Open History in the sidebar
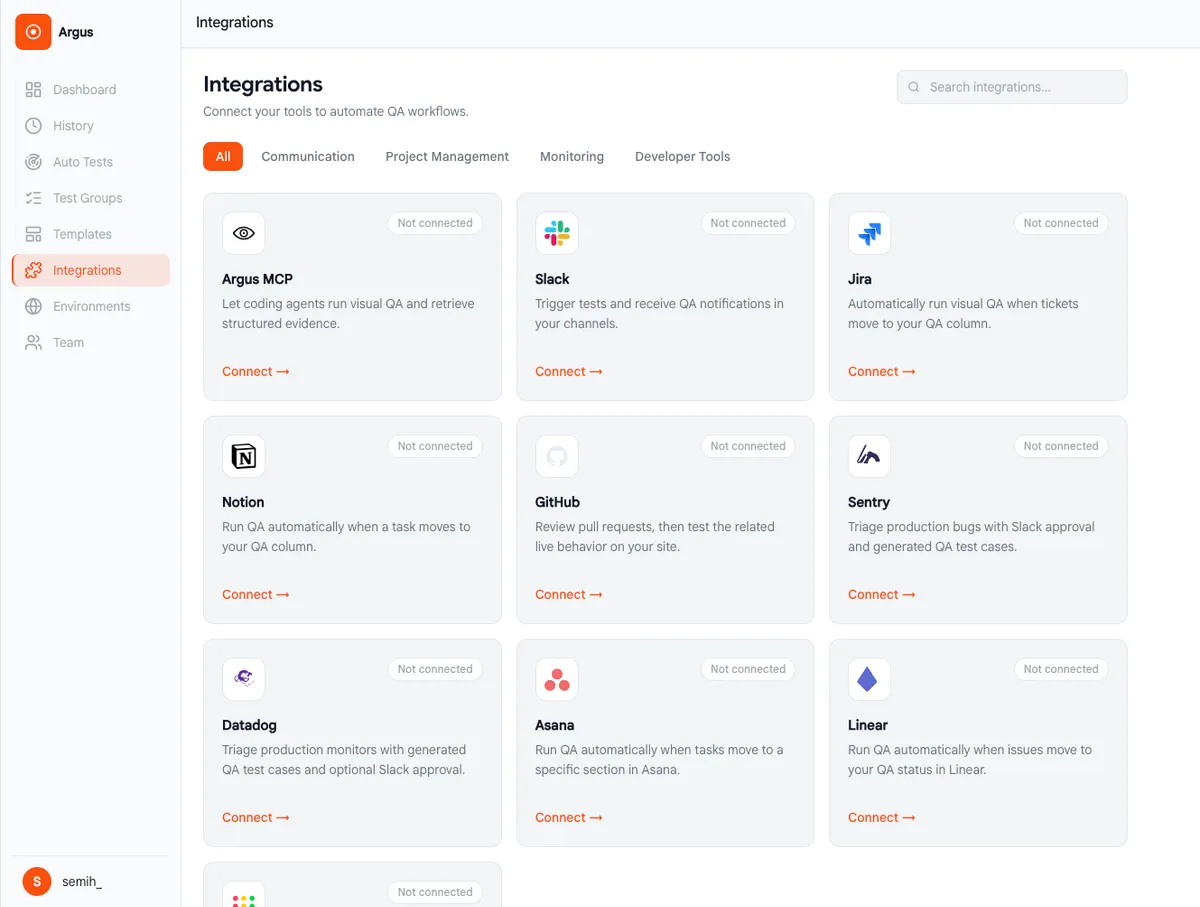1200x907 pixels. coord(91,126)
